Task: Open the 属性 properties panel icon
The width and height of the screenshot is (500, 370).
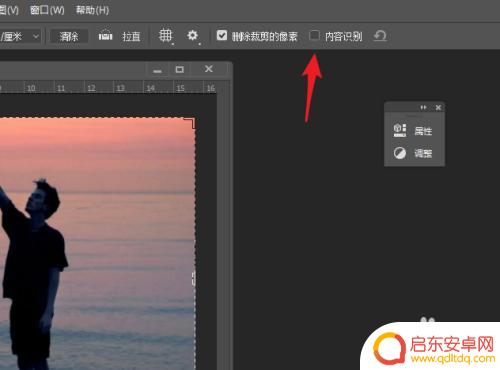Action: pos(400,130)
